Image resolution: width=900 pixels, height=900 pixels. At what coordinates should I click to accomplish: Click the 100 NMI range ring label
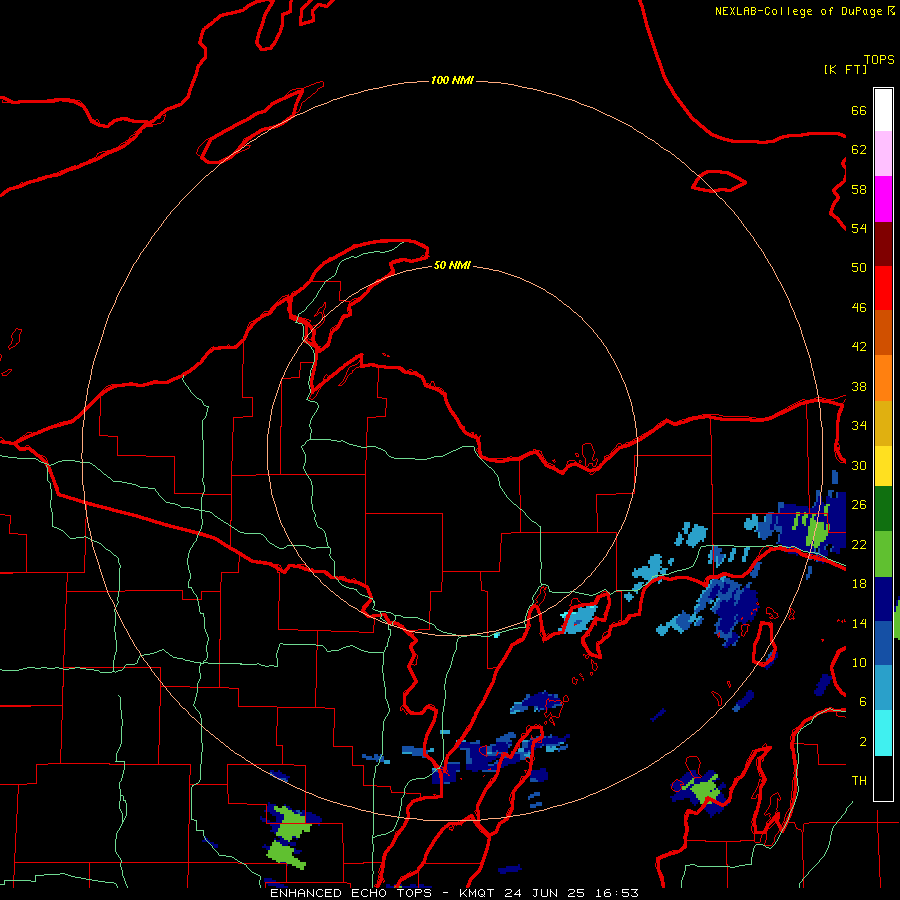(452, 80)
